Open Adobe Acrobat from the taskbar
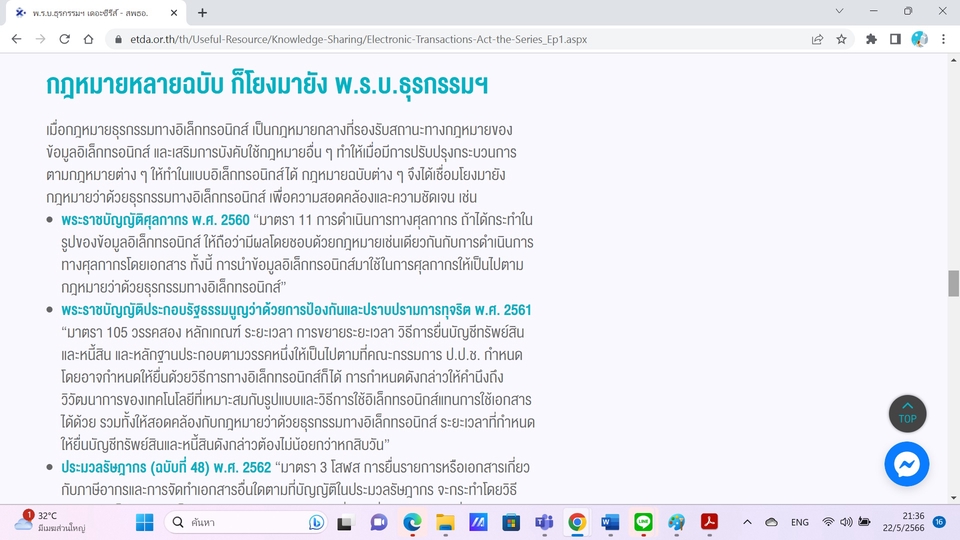960x540 pixels. (x=709, y=522)
